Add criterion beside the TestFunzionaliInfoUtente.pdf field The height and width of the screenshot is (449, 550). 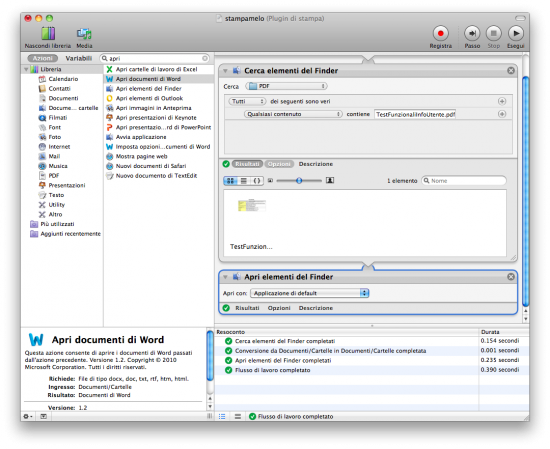click(502, 114)
